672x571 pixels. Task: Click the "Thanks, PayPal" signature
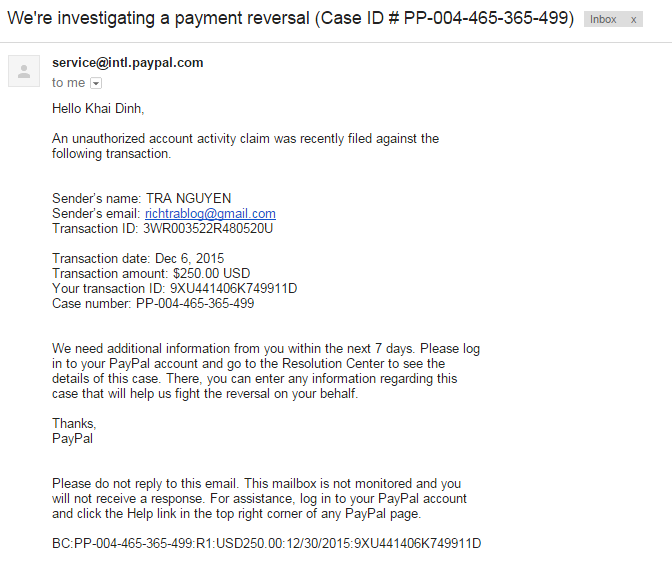tap(73, 431)
